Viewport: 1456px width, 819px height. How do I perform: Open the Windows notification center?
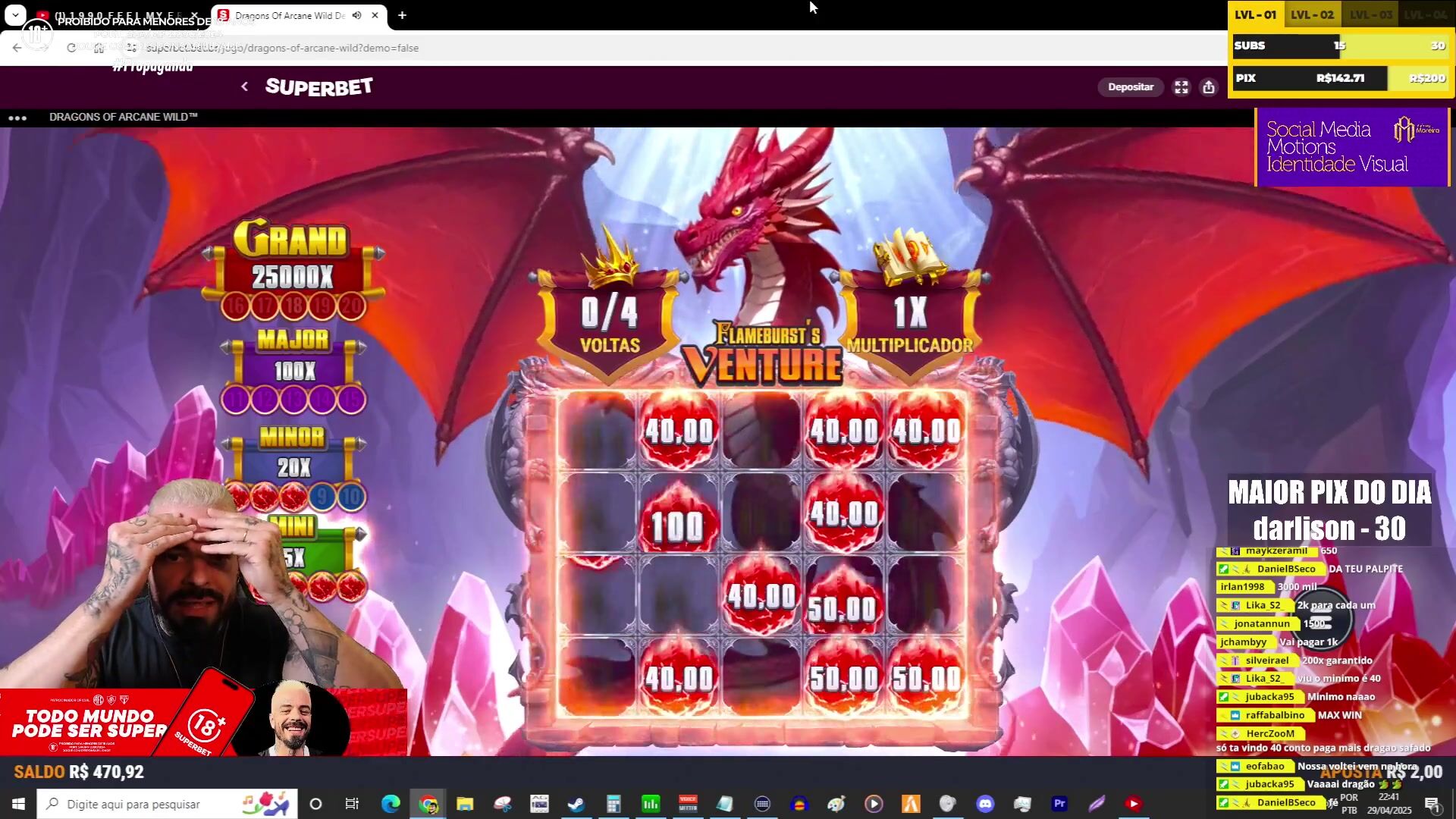pos(1432,804)
